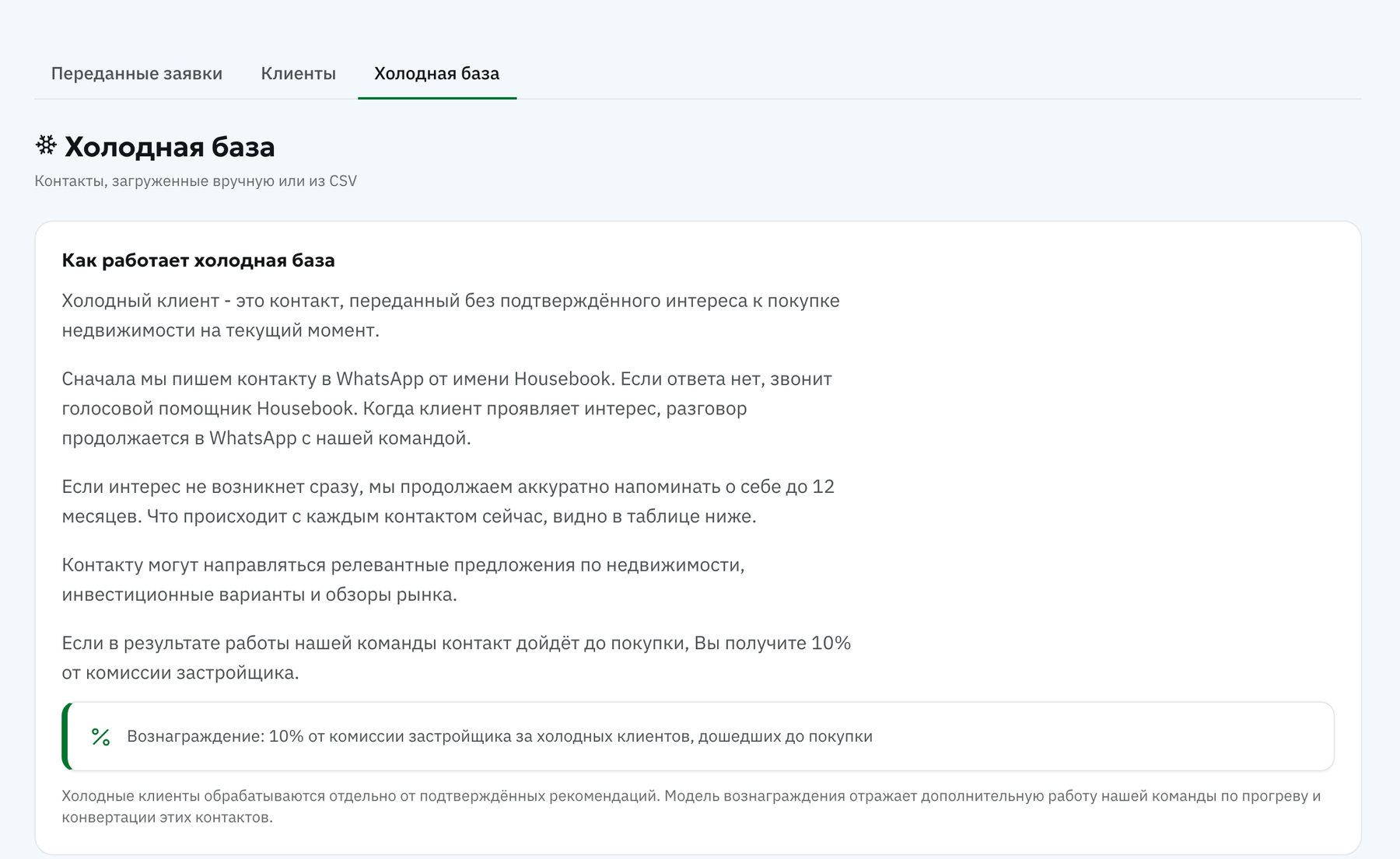Image resolution: width=1400 pixels, height=859 pixels.
Task: Open the Переданные заявки tab
Action: [x=137, y=74]
